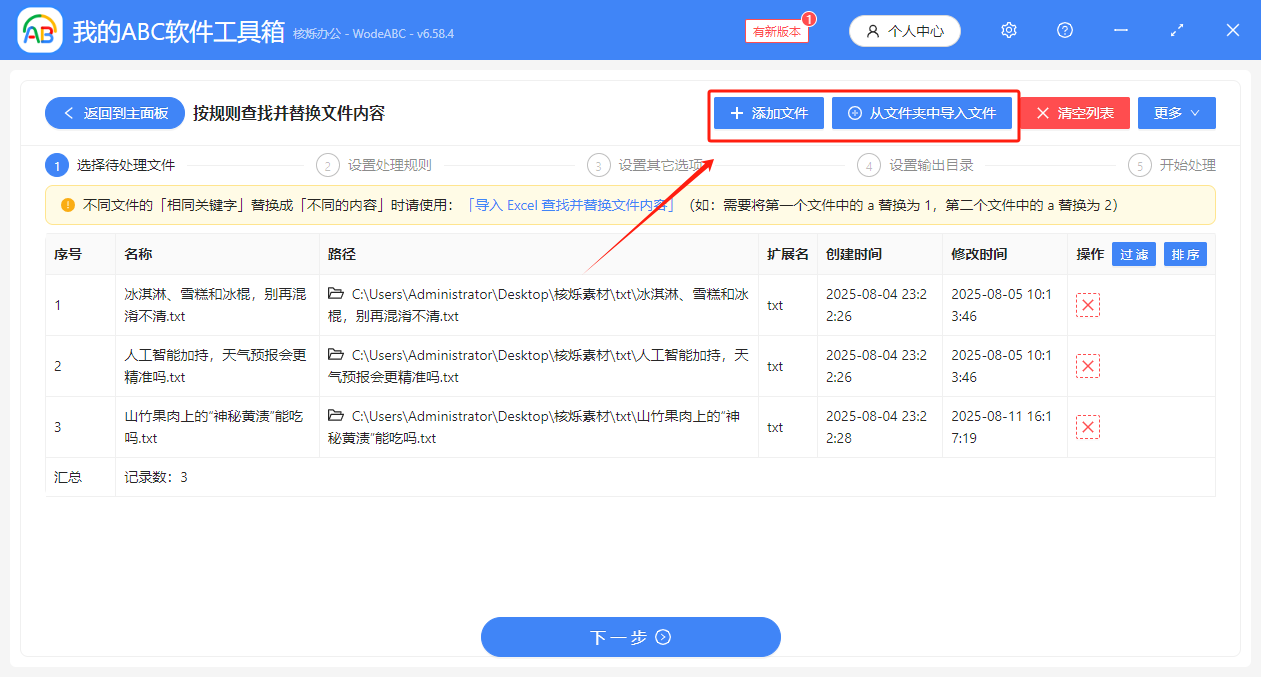Expand the 更多 dropdown menu

(1176, 113)
